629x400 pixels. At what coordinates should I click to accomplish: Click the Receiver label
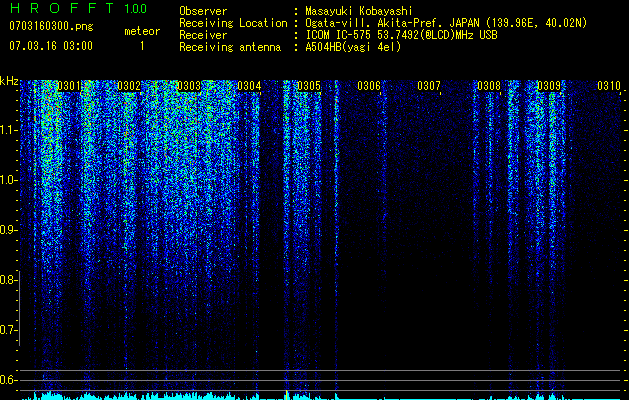pyautogui.click(x=203, y=35)
